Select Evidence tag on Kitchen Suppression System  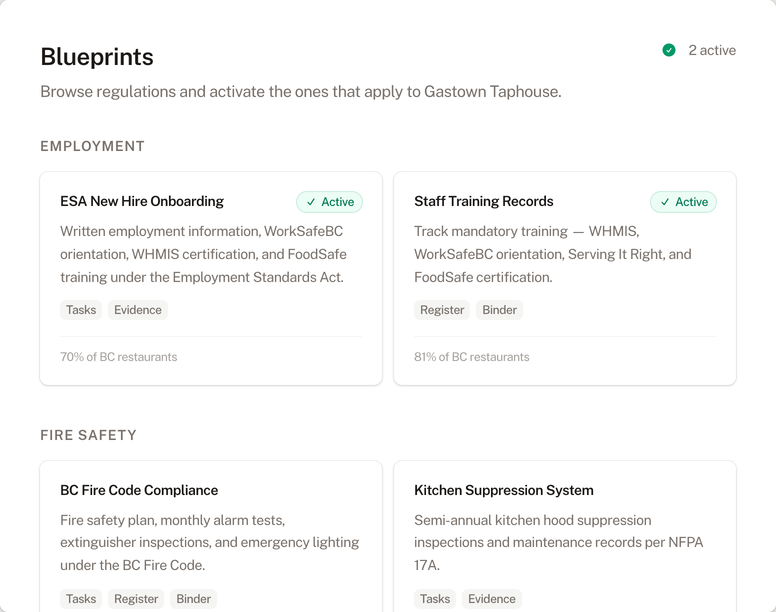pyautogui.click(x=492, y=599)
